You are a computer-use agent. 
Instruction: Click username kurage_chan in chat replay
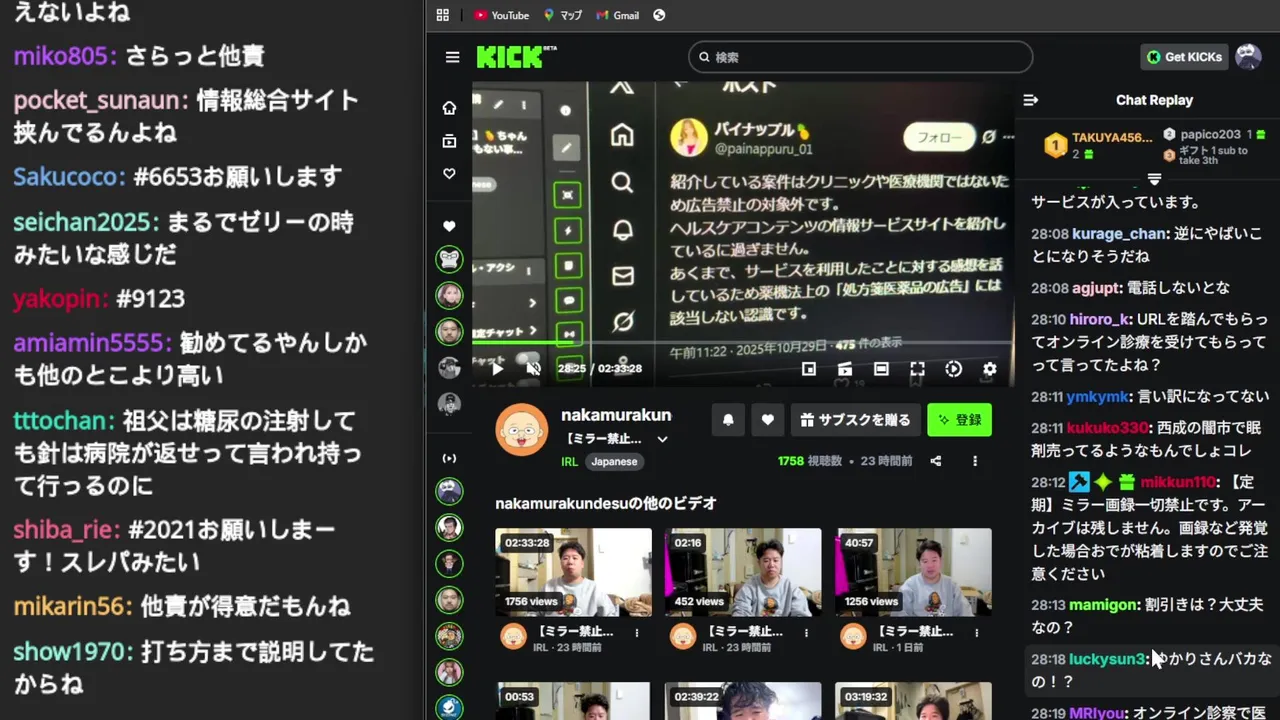point(1120,233)
